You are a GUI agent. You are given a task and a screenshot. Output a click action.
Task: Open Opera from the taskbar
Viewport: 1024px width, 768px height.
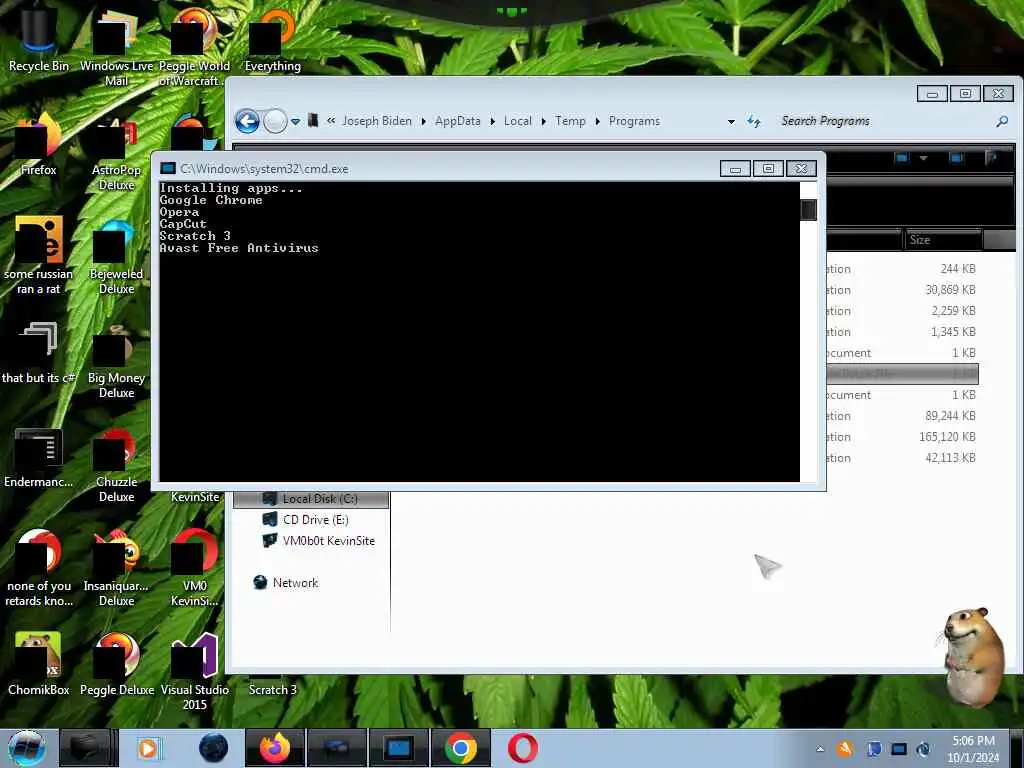click(x=522, y=748)
